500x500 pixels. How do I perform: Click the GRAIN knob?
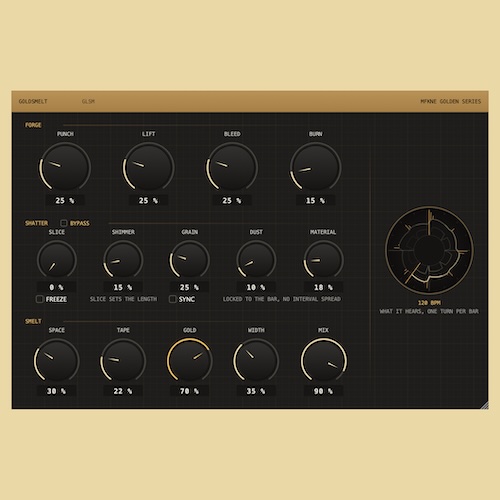(190, 260)
